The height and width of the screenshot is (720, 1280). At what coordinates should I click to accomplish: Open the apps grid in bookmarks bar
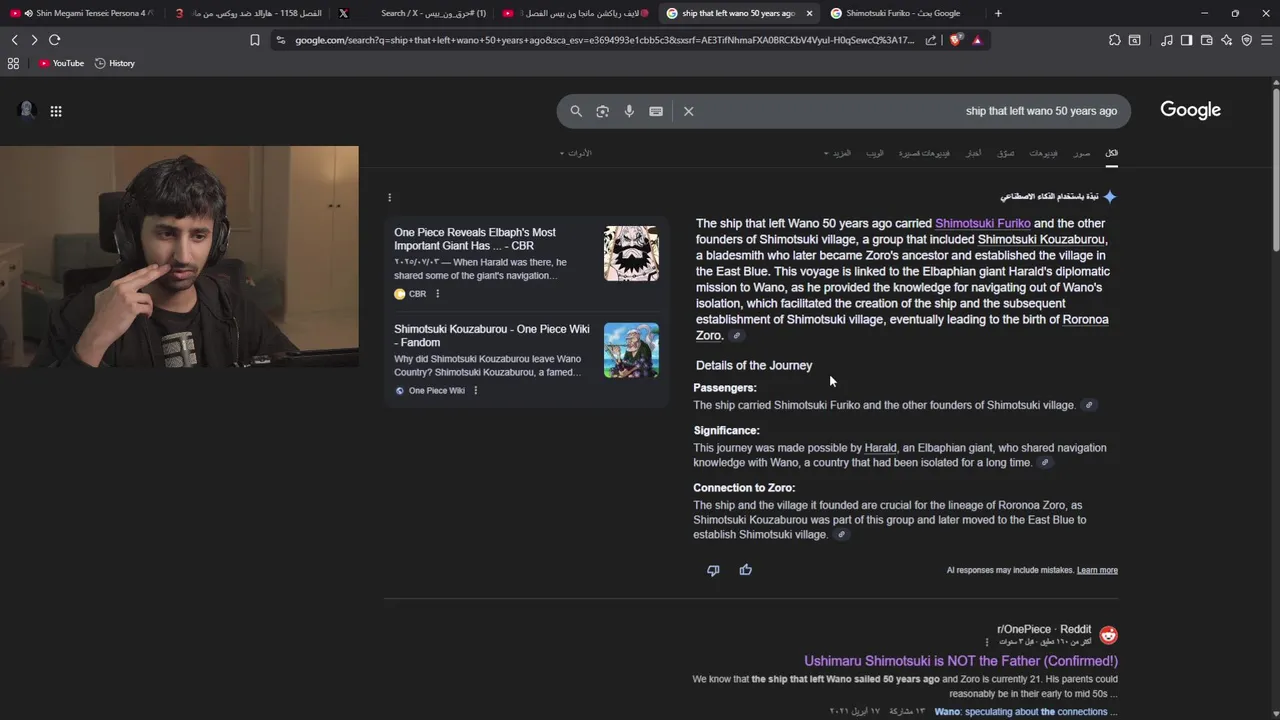click(13, 63)
